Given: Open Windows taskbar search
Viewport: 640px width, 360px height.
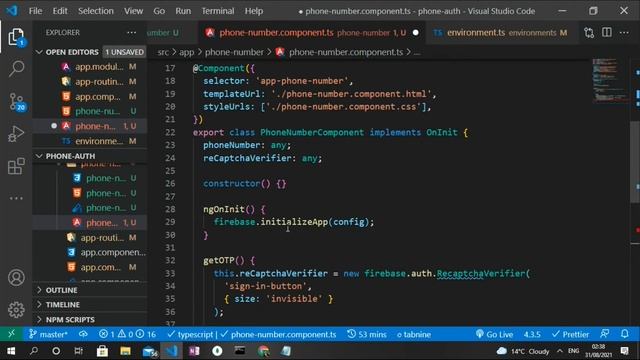Looking at the screenshot, I should [x=34, y=351].
